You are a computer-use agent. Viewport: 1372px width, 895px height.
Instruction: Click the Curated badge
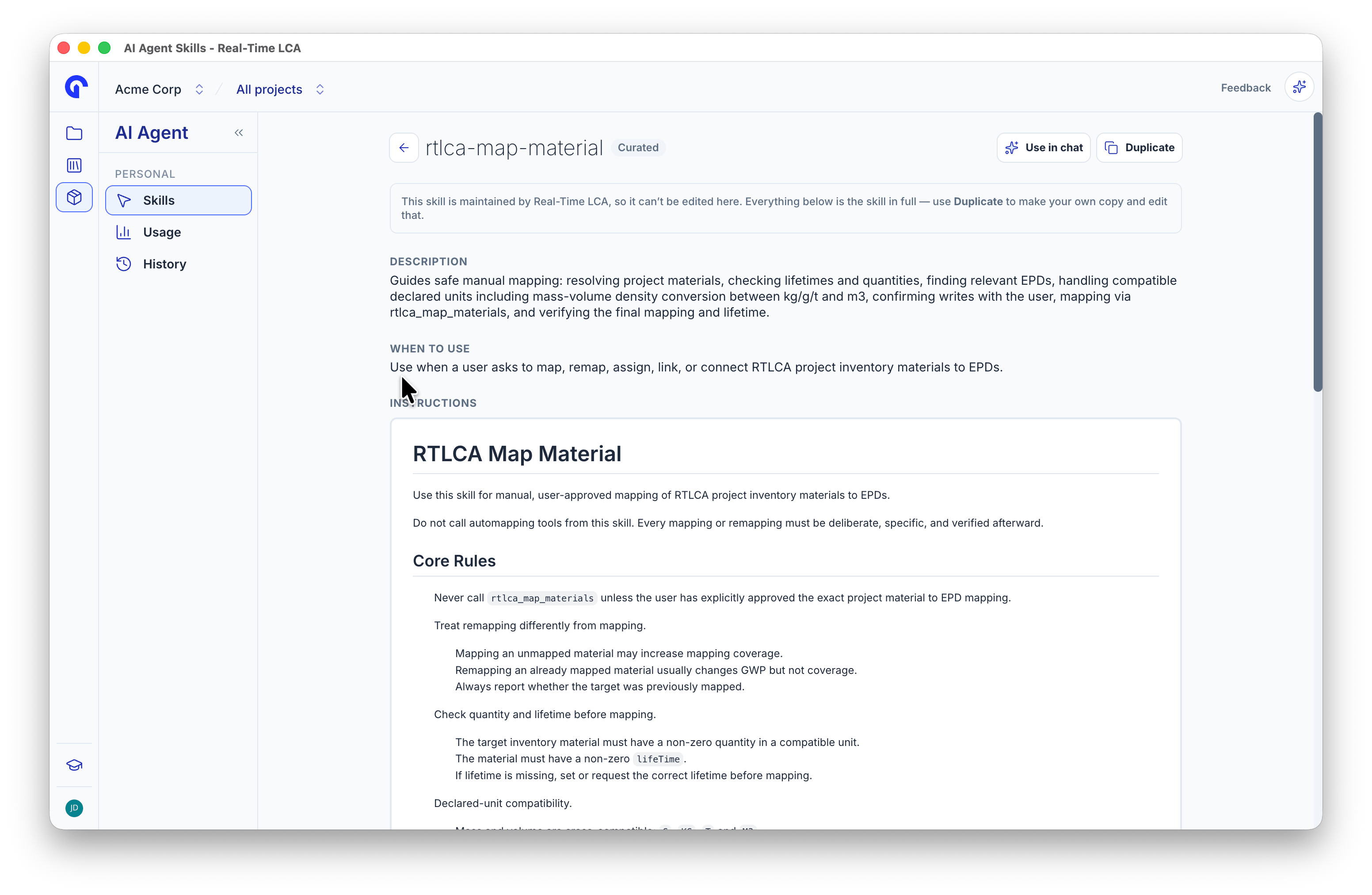(637, 148)
